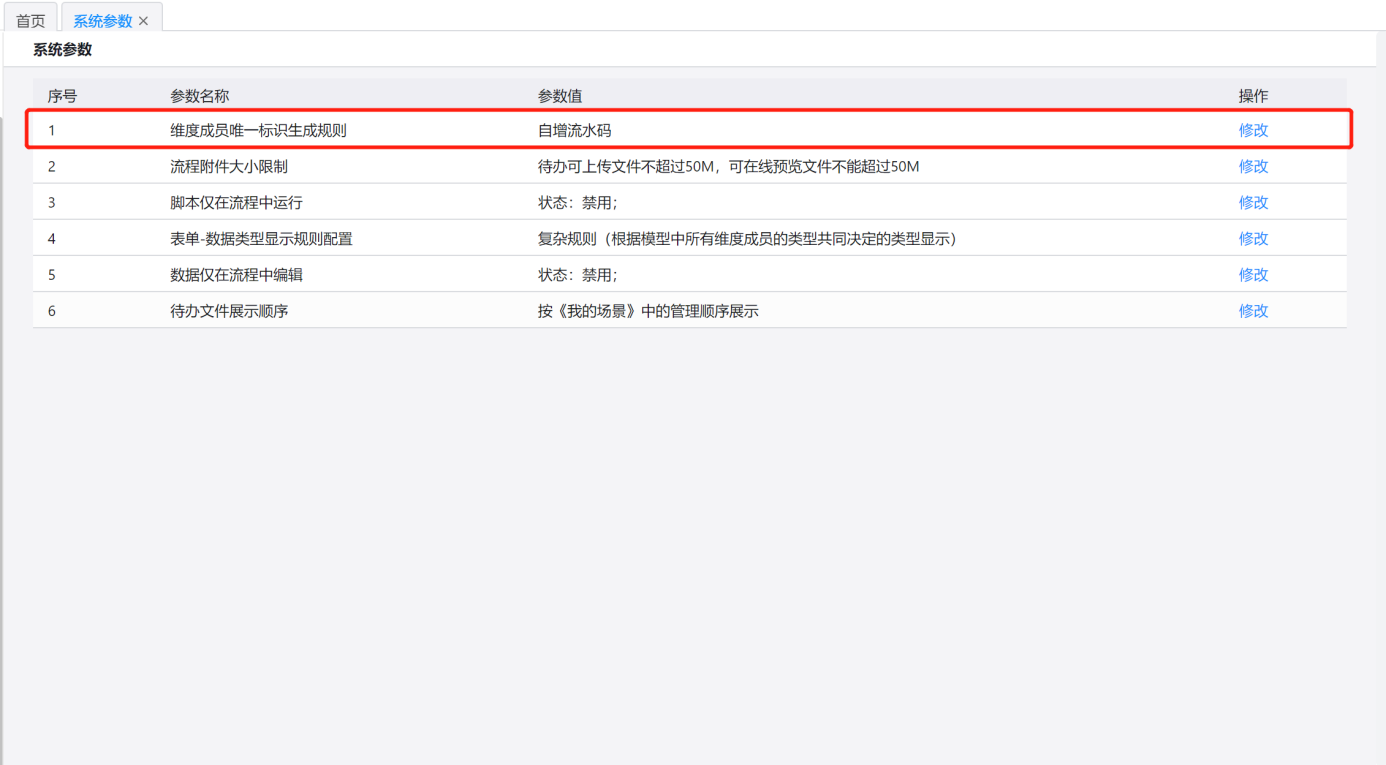Select the 待办文件展示顺序 parameter name

[x=228, y=311]
